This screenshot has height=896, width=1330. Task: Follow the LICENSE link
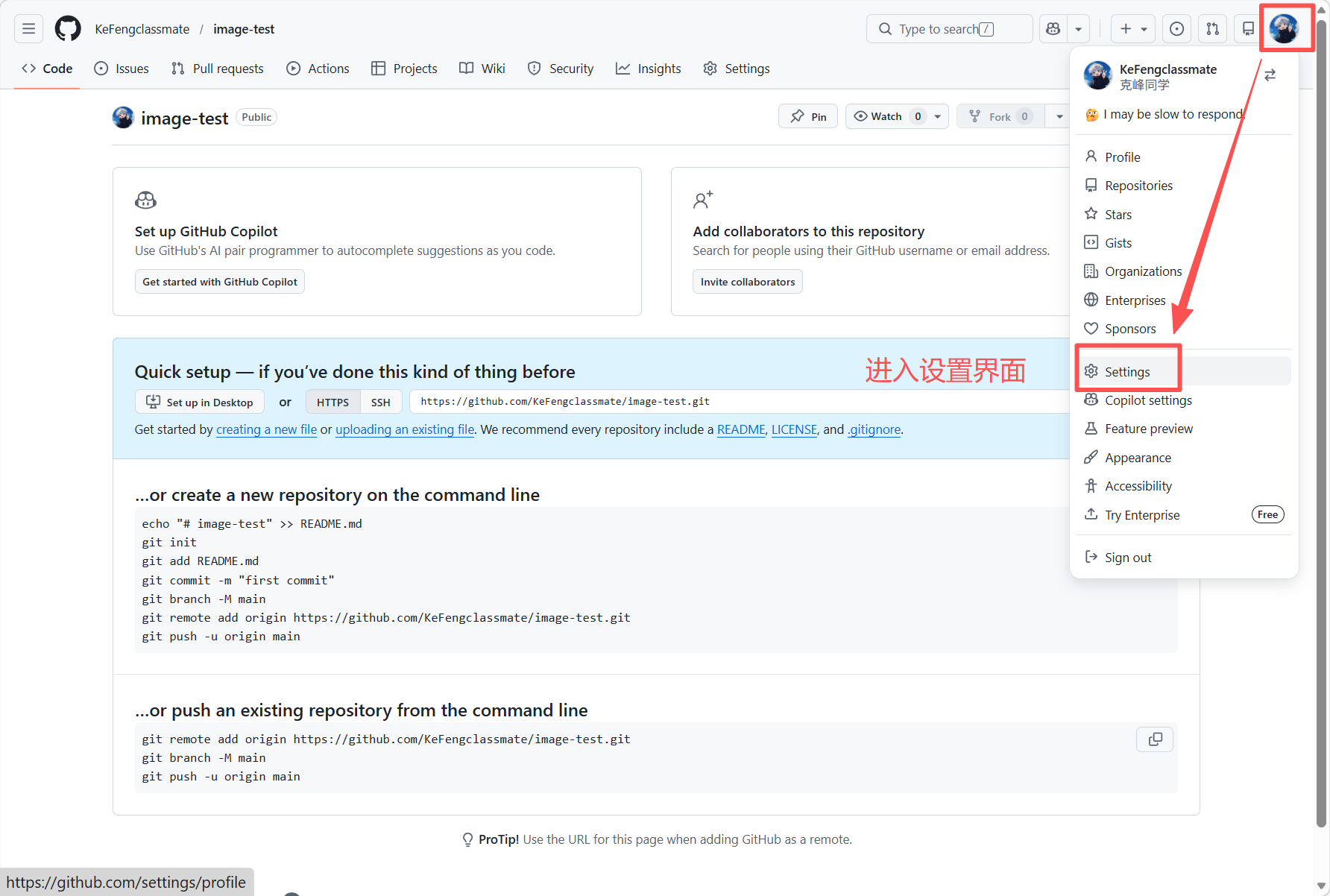click(794, 429)
